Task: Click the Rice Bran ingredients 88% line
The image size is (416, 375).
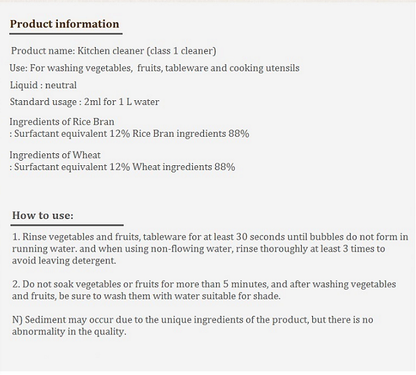Action: 129,134
